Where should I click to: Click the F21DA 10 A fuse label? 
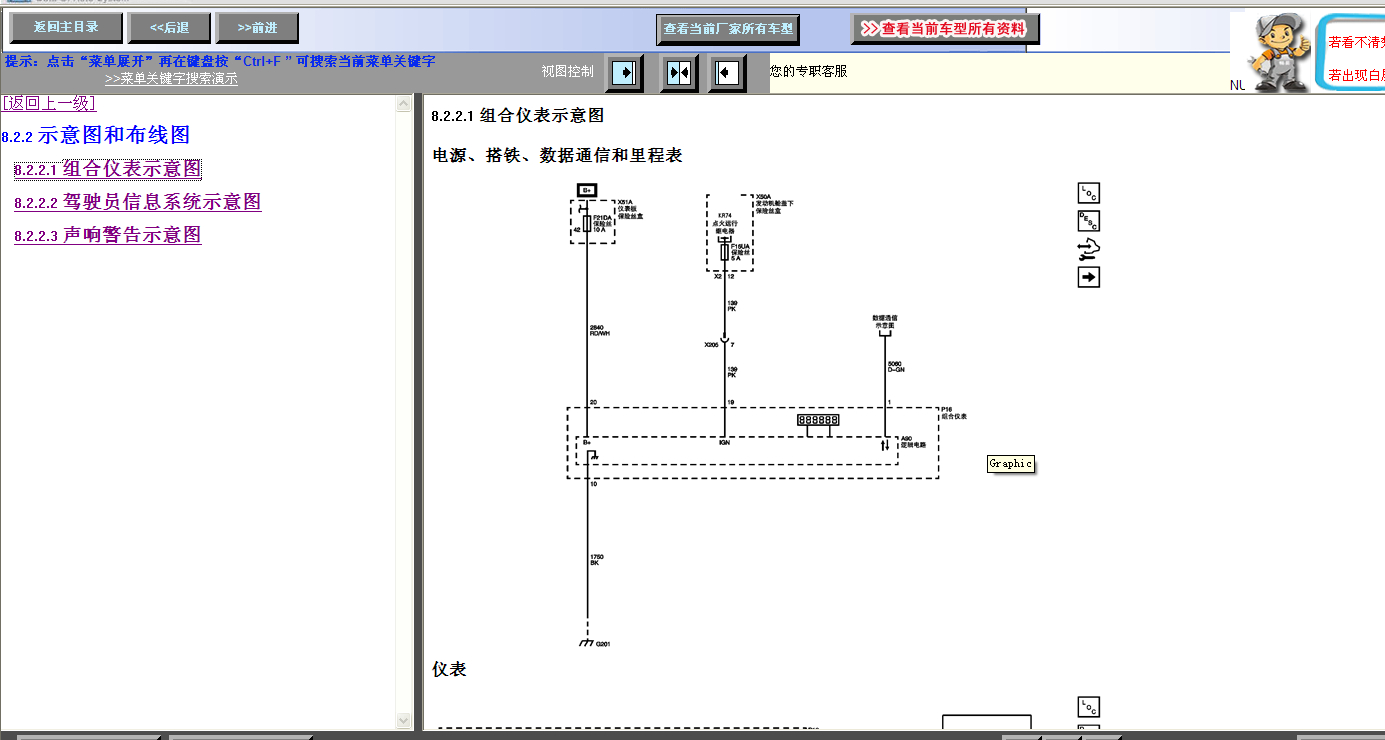pyautogui.click(x=600, y=223)
